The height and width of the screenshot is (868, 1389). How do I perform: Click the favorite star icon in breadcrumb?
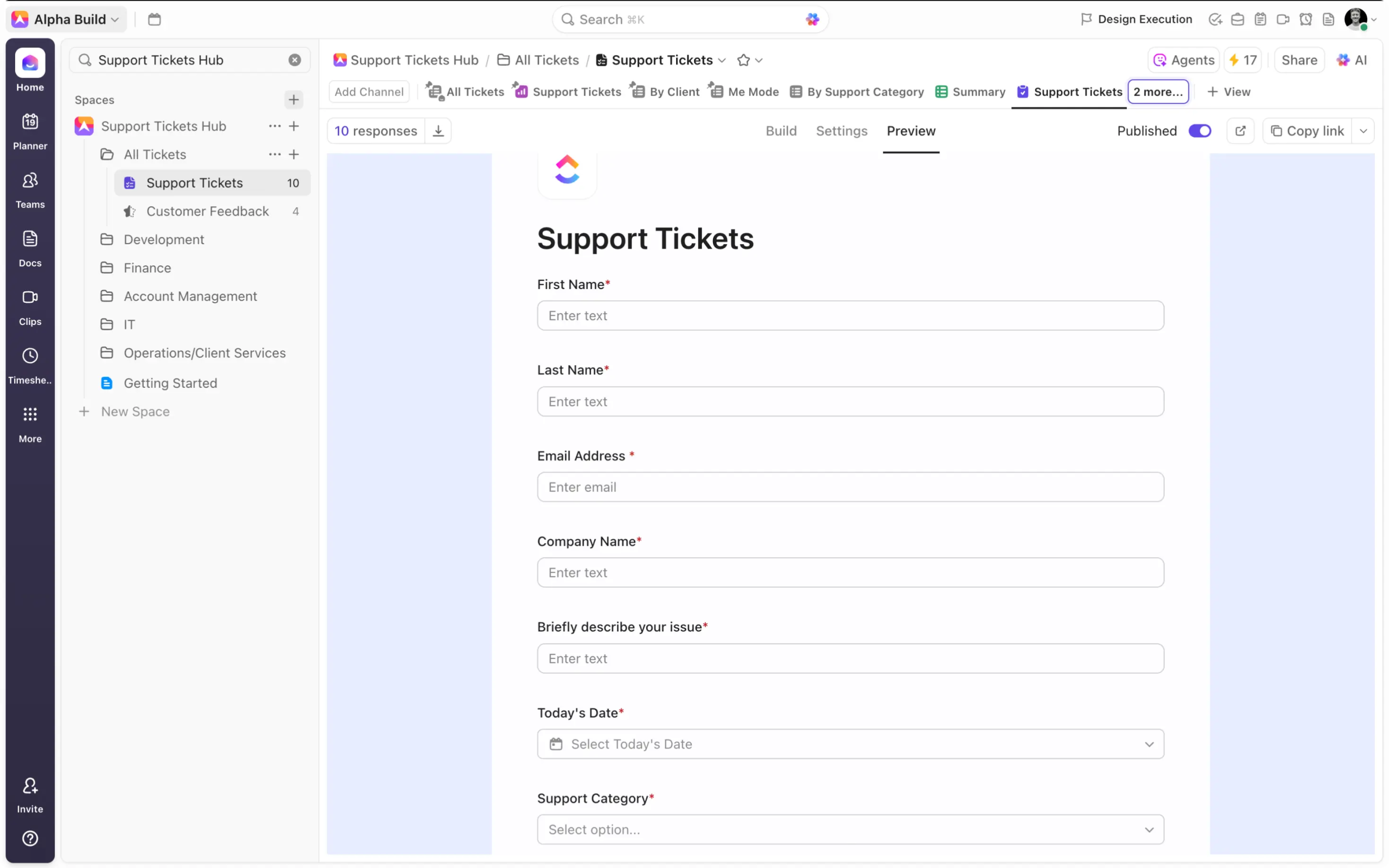click(743, 60)
